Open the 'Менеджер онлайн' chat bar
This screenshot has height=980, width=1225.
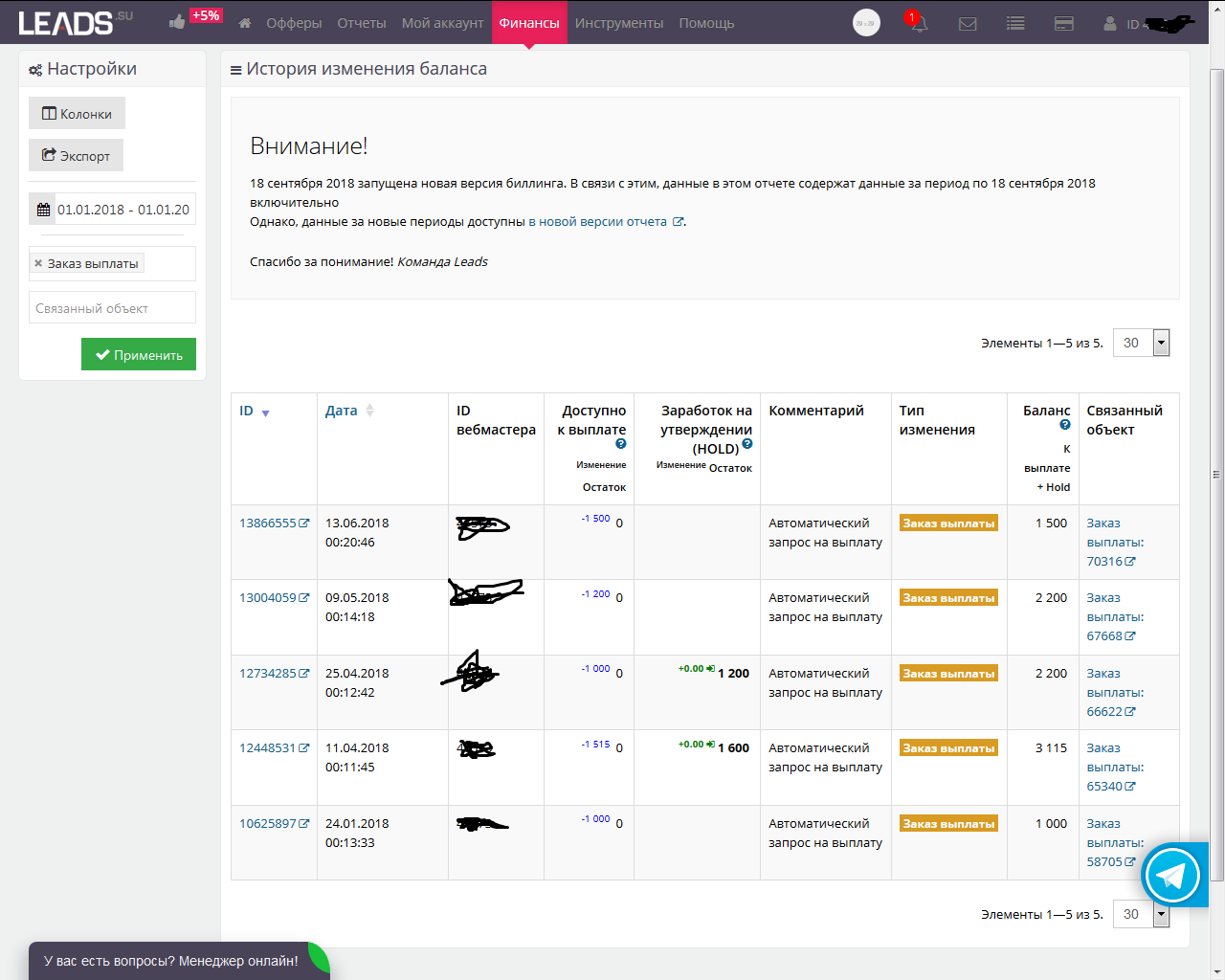coord(179,961)
